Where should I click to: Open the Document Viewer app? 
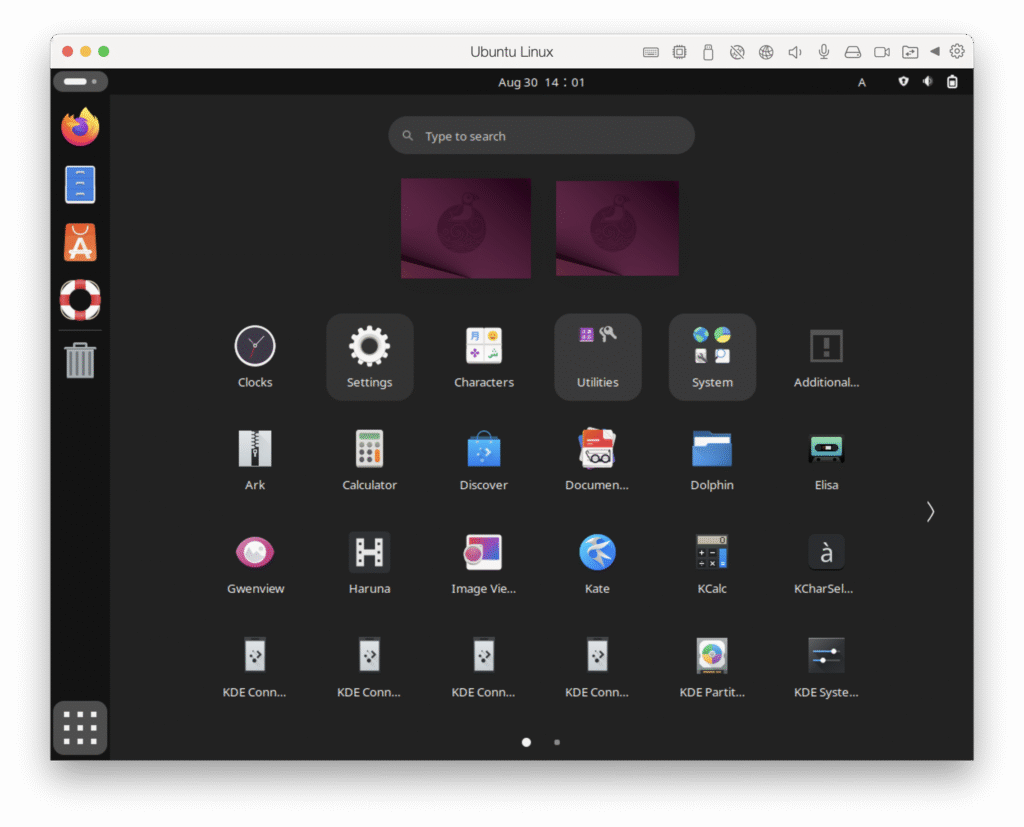tap(597, 460)
